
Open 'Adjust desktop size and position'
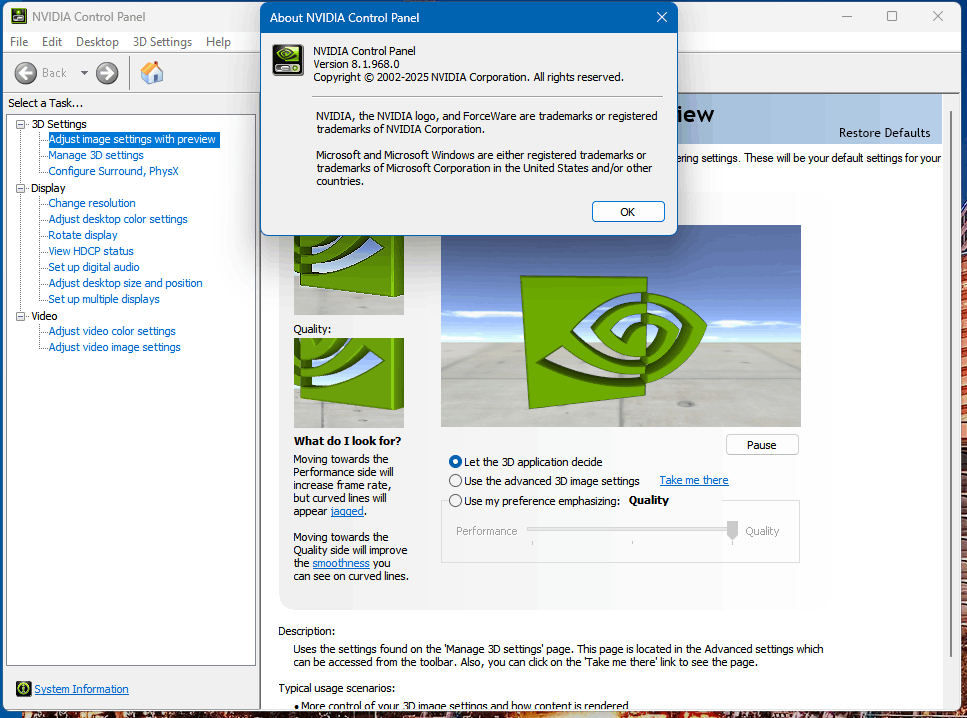coord(125,284)
